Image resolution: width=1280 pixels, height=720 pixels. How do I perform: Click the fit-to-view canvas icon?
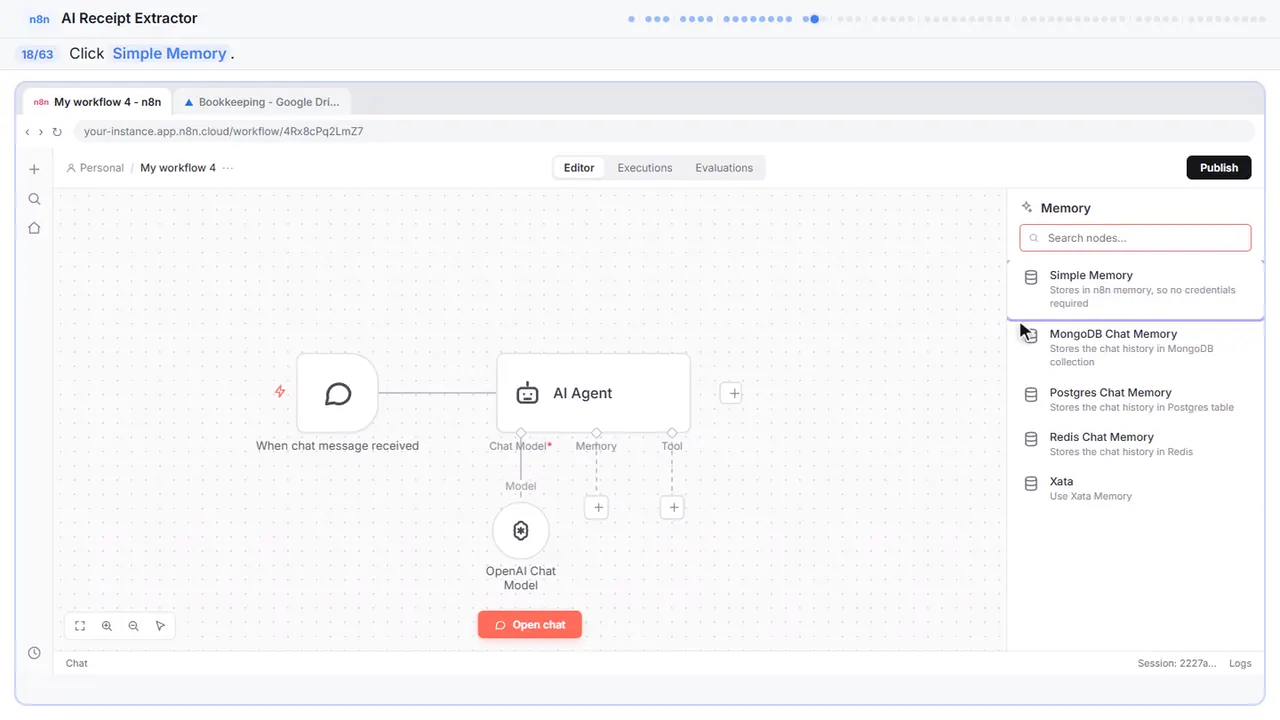pos(80,626)
